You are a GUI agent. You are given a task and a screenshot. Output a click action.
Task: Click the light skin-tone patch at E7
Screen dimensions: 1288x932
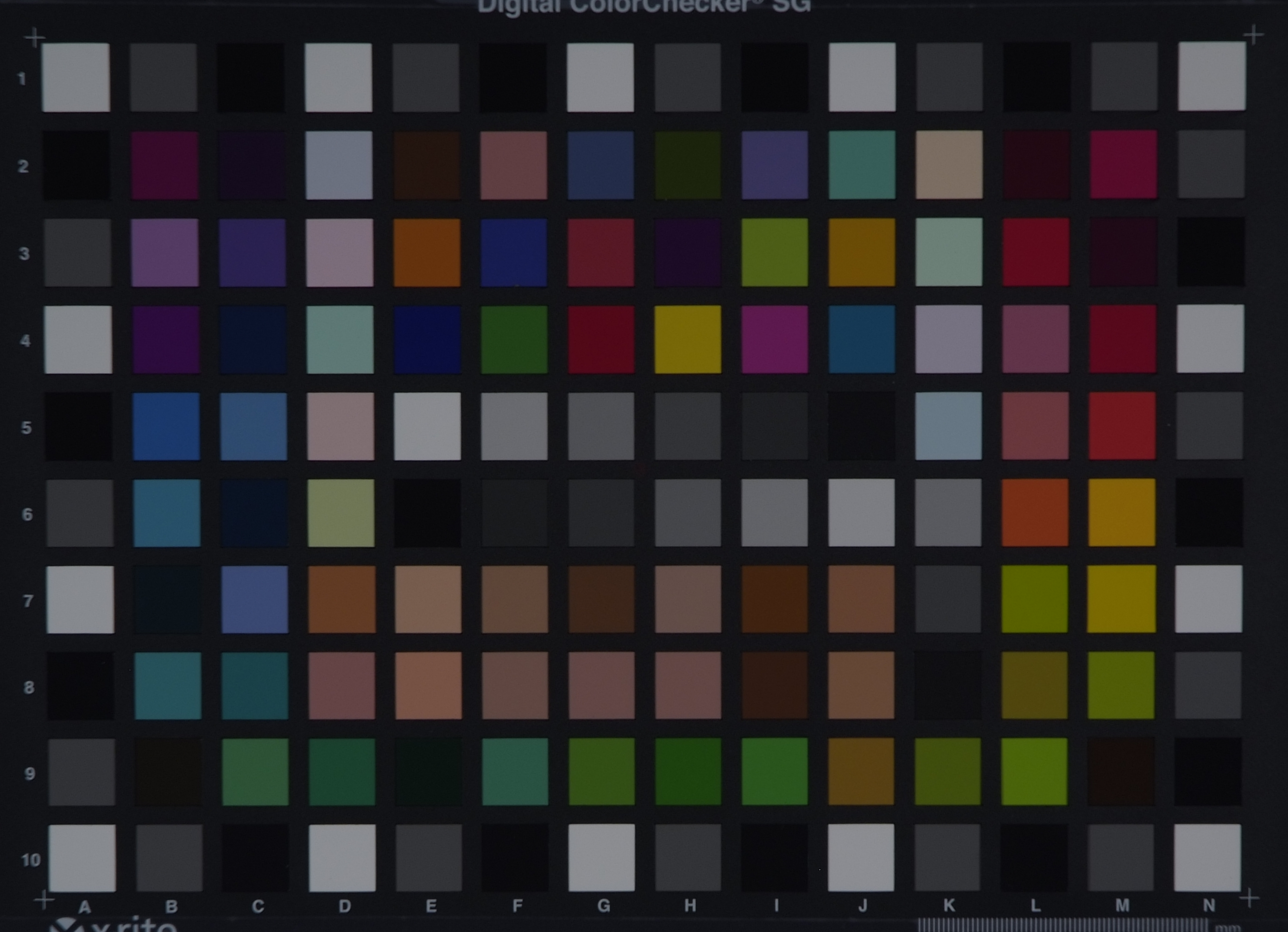428,599
